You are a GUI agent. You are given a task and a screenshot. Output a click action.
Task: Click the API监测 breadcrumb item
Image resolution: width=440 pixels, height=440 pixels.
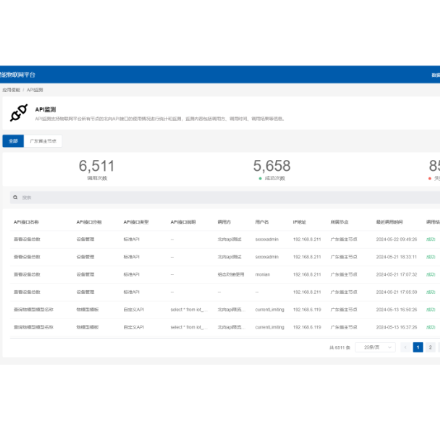pyautogui.click(x=35, y=90)
